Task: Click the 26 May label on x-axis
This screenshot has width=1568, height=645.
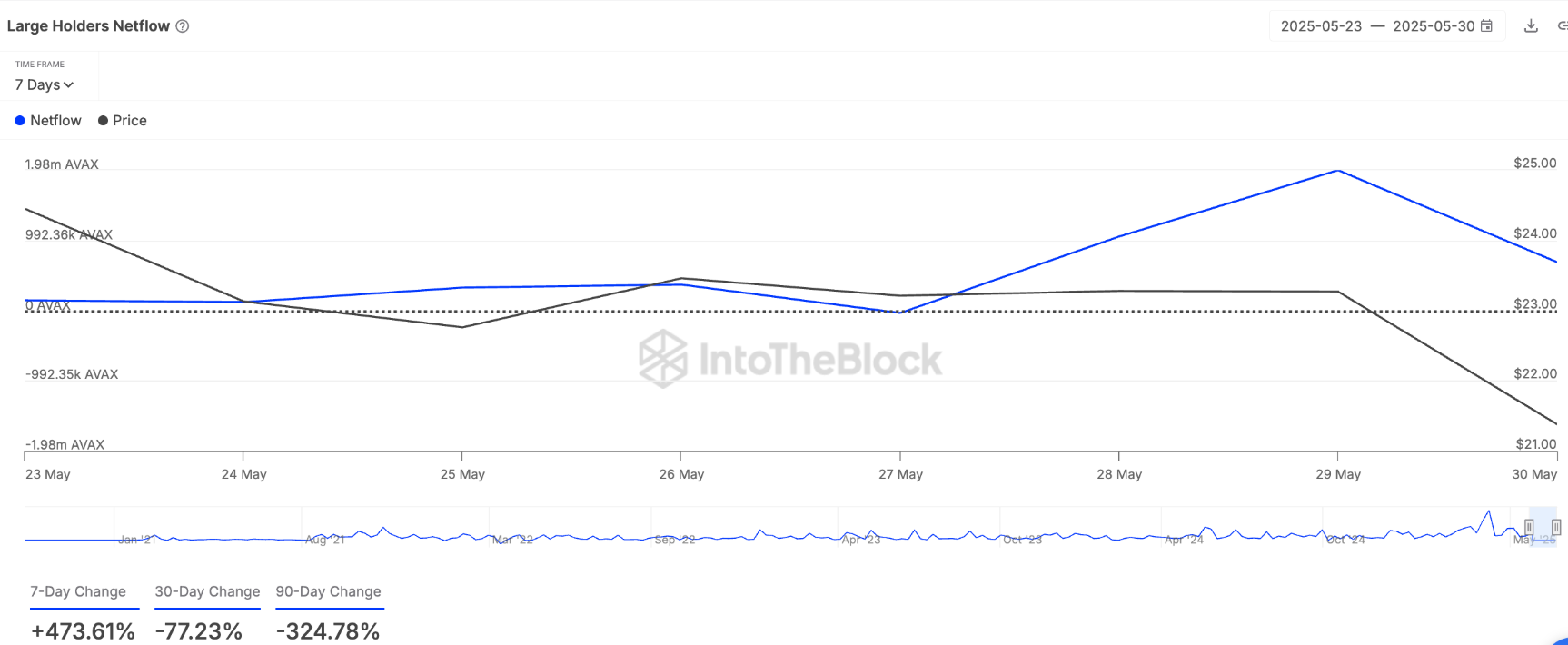Action: click(x=681, y=474)
